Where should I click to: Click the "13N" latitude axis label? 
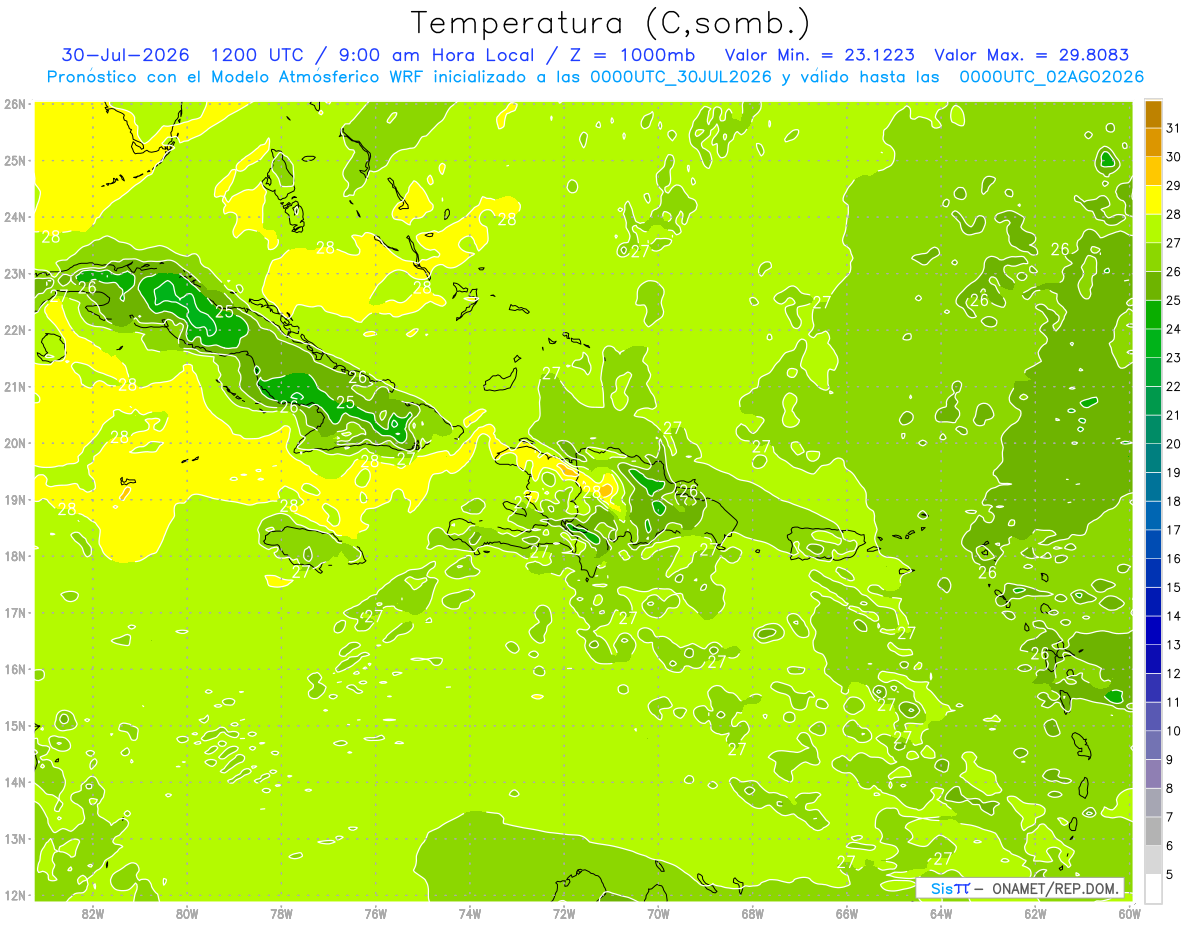tap(15, 838)
